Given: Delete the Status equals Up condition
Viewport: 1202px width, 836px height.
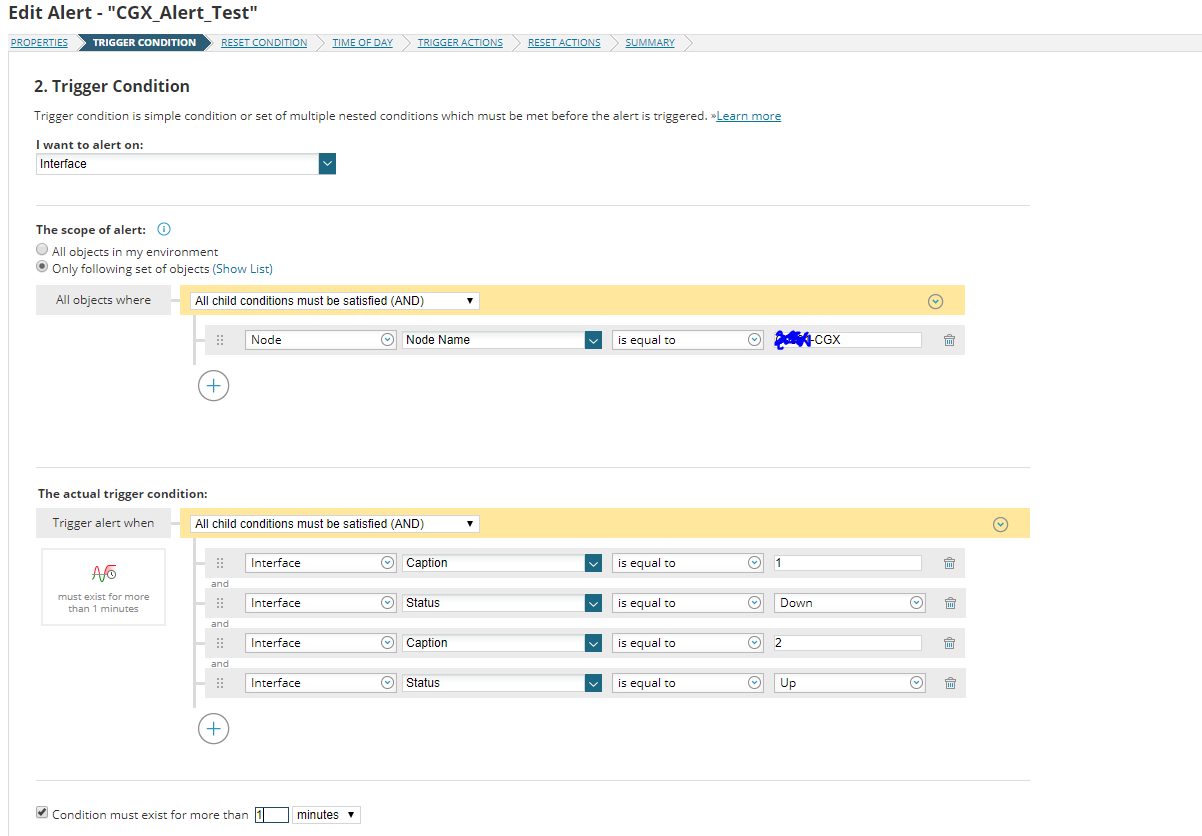Looking at the screenshot, I should (x=949, y=683).
